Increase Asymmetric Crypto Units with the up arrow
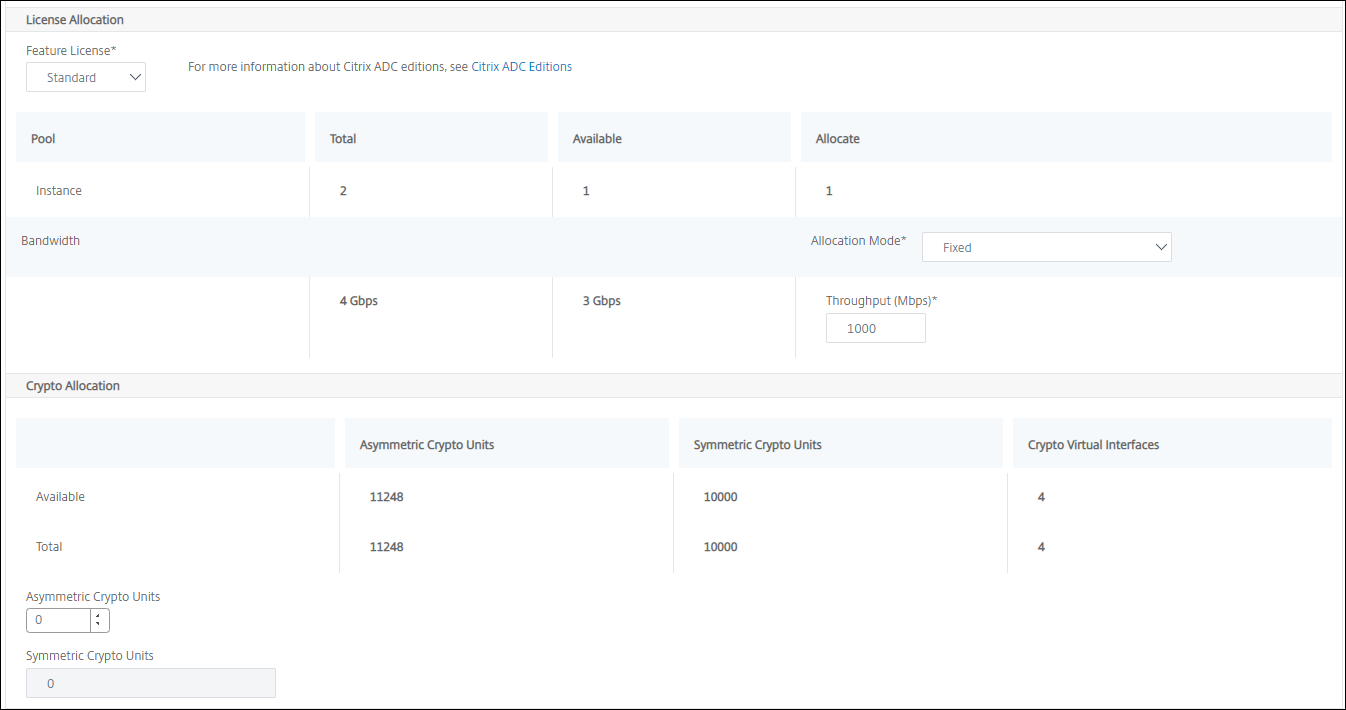1346x710 pixels. point(97,615)
